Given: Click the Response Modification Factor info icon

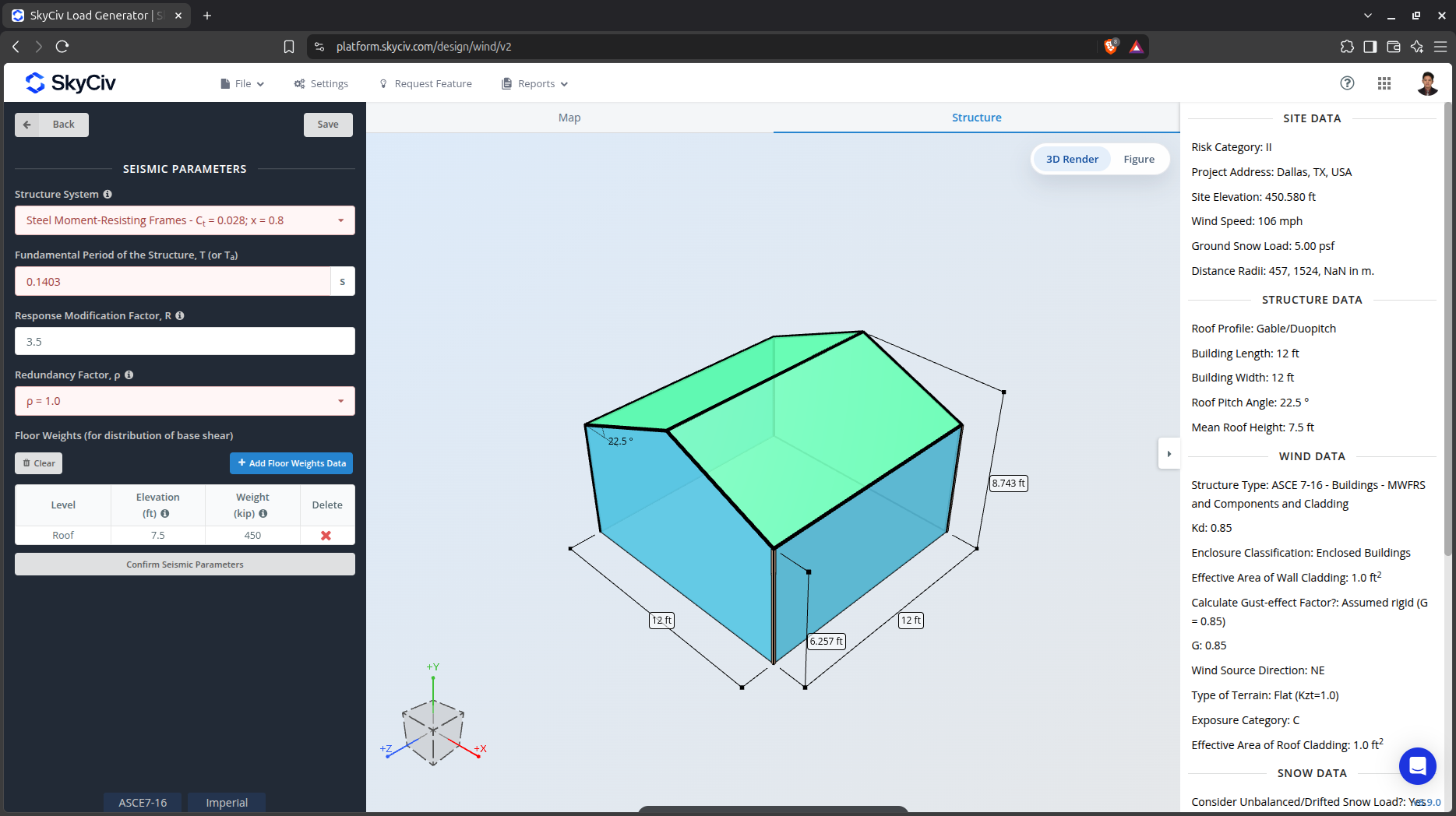Looking at the screenshot, I should tap(180, 315).
